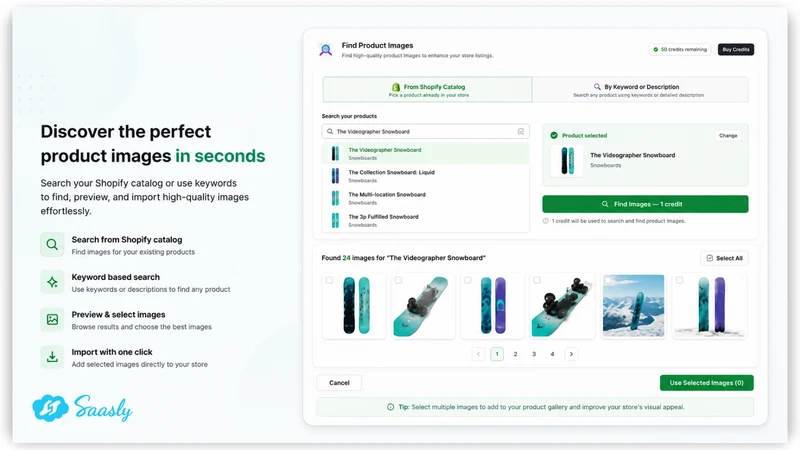Screen dimensions: 800x450
Task: Tick checkbox on snowy mountain result image
Action: click(x=607, y=280)
